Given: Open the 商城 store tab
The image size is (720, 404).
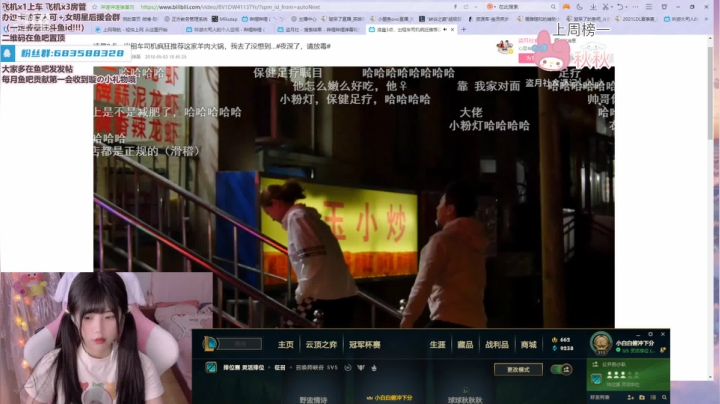Looking at the screenshot, I should (529, 344).
